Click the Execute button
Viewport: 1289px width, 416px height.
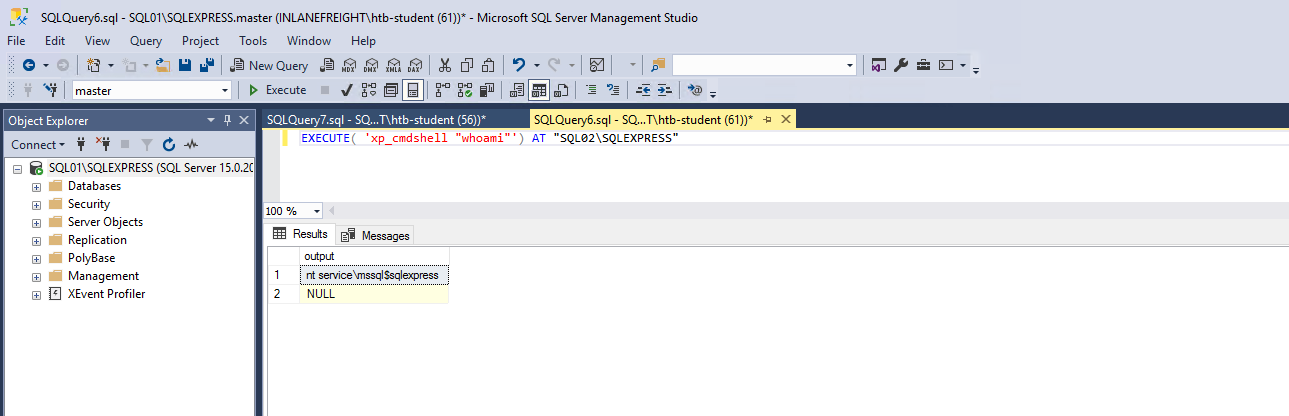click(x=277, y=90)
